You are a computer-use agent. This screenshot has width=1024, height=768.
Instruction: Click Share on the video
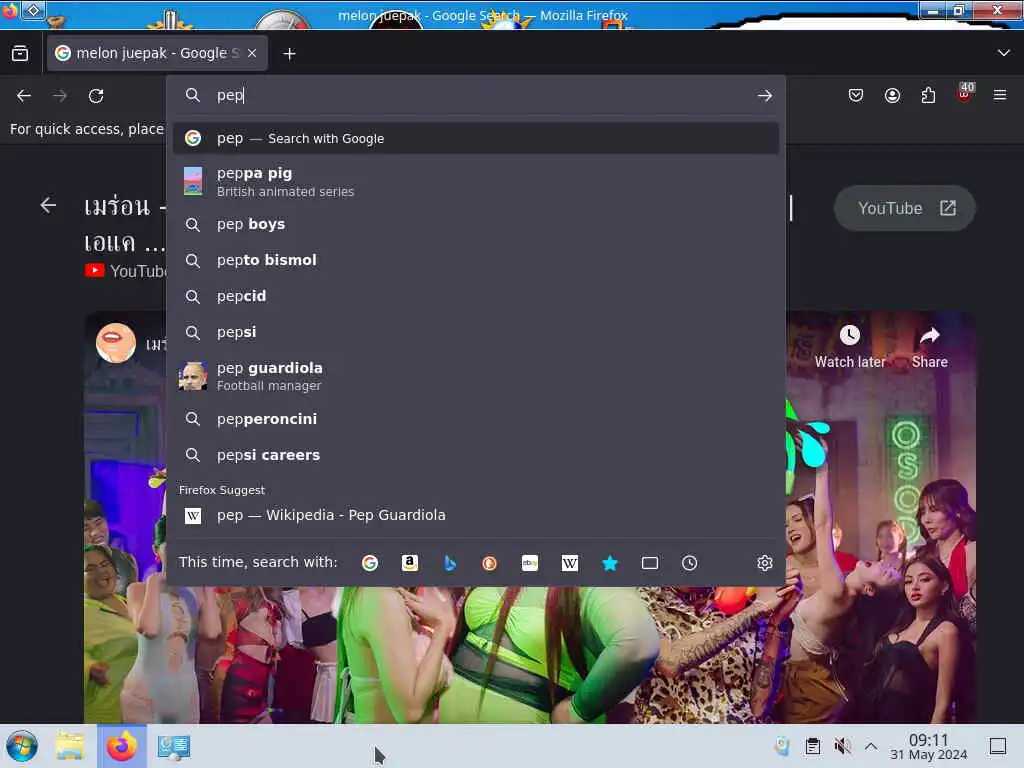click(x=929, y=347)
